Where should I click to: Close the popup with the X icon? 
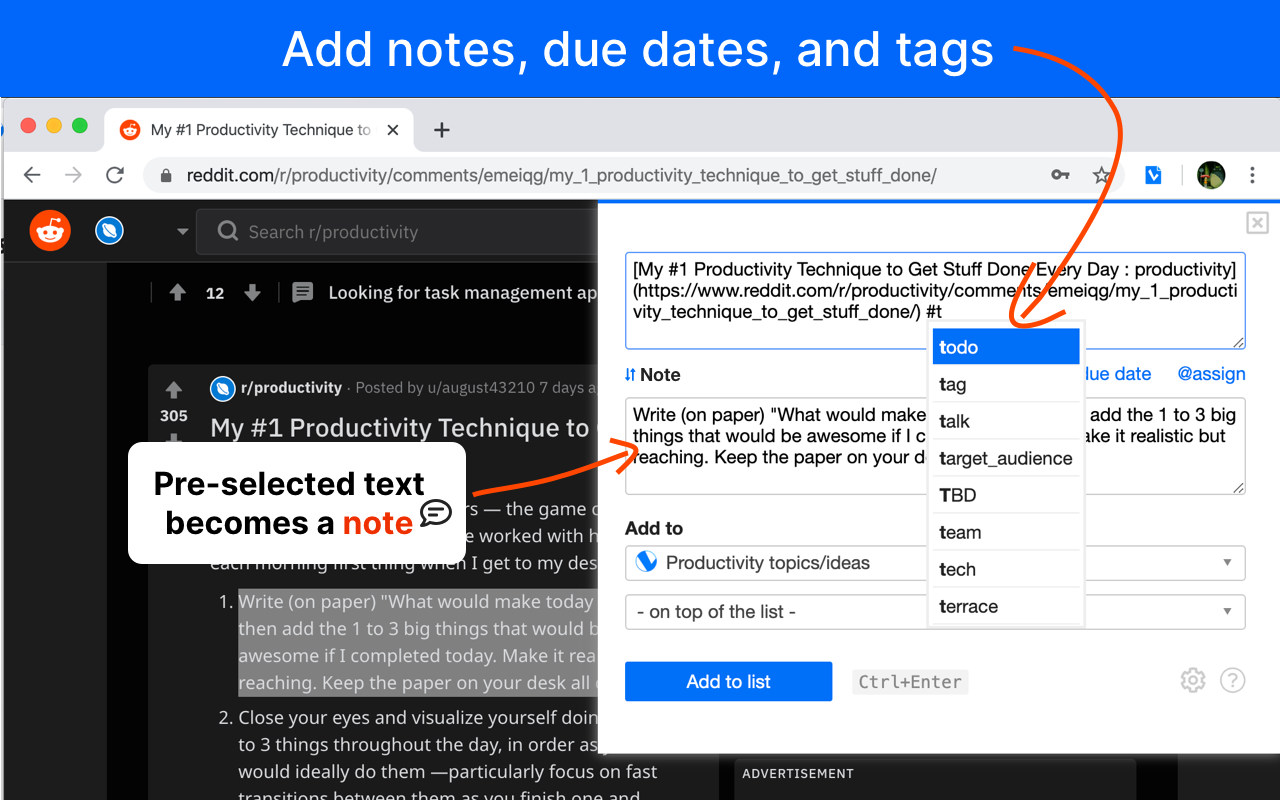(1257, 223)
